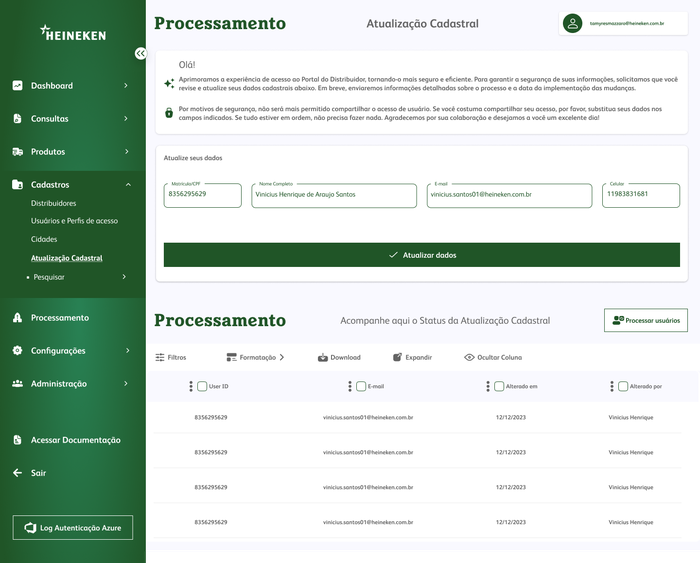The image size is (700, 563).
Task: Click the Matrícula/CPF input field
Action: [x=203, y=195]
